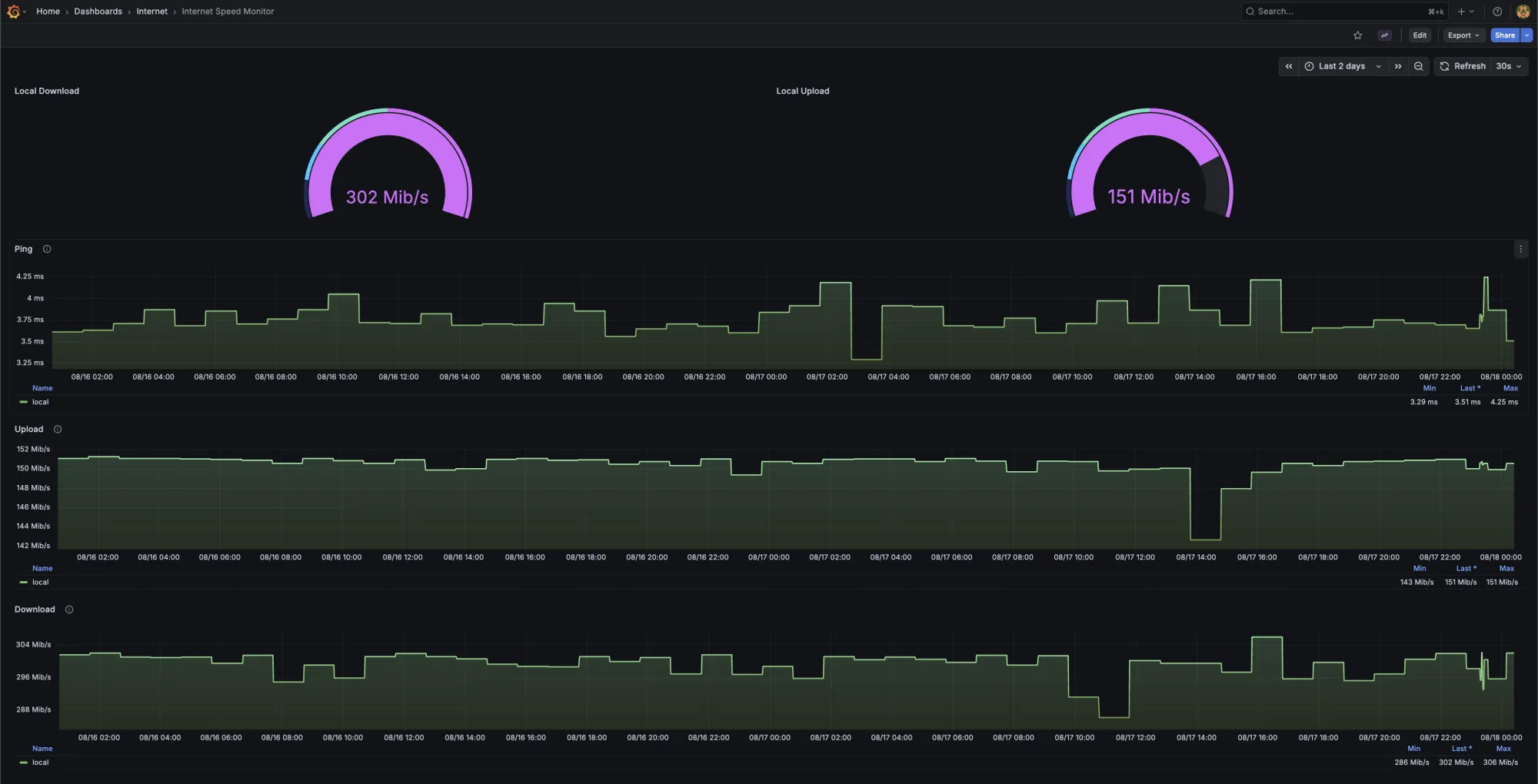The height and width of the screenshot is (784, 1538).
Task: Click the Local Upload panel title
Action: coord(802,91)
